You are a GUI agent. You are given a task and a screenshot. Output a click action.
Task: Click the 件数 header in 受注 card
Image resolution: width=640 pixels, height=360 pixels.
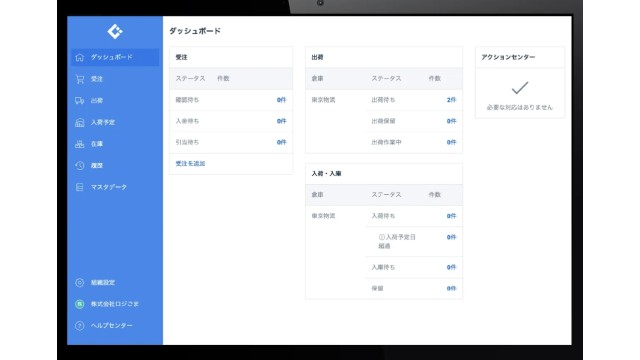[223, 79]
